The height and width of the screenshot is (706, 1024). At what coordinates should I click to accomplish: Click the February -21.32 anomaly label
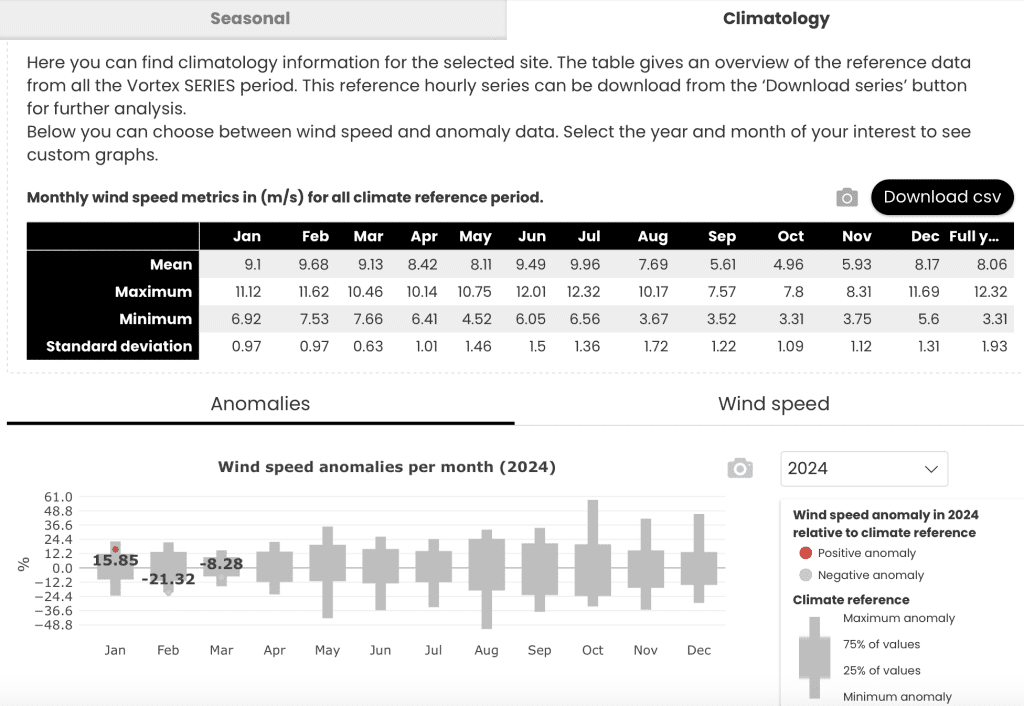tap(168, 579)
